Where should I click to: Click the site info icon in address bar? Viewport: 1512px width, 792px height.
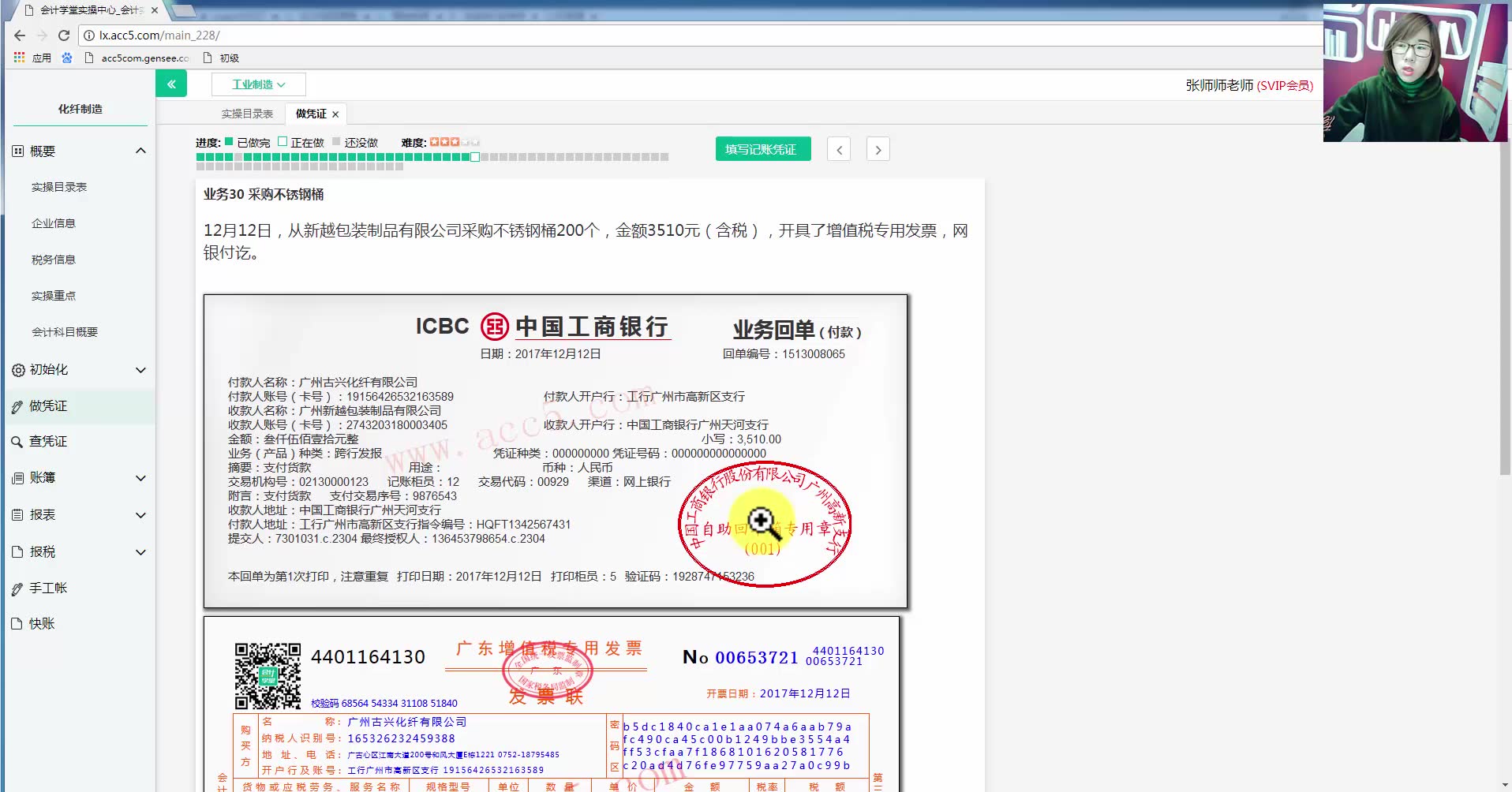coord(89,35)
